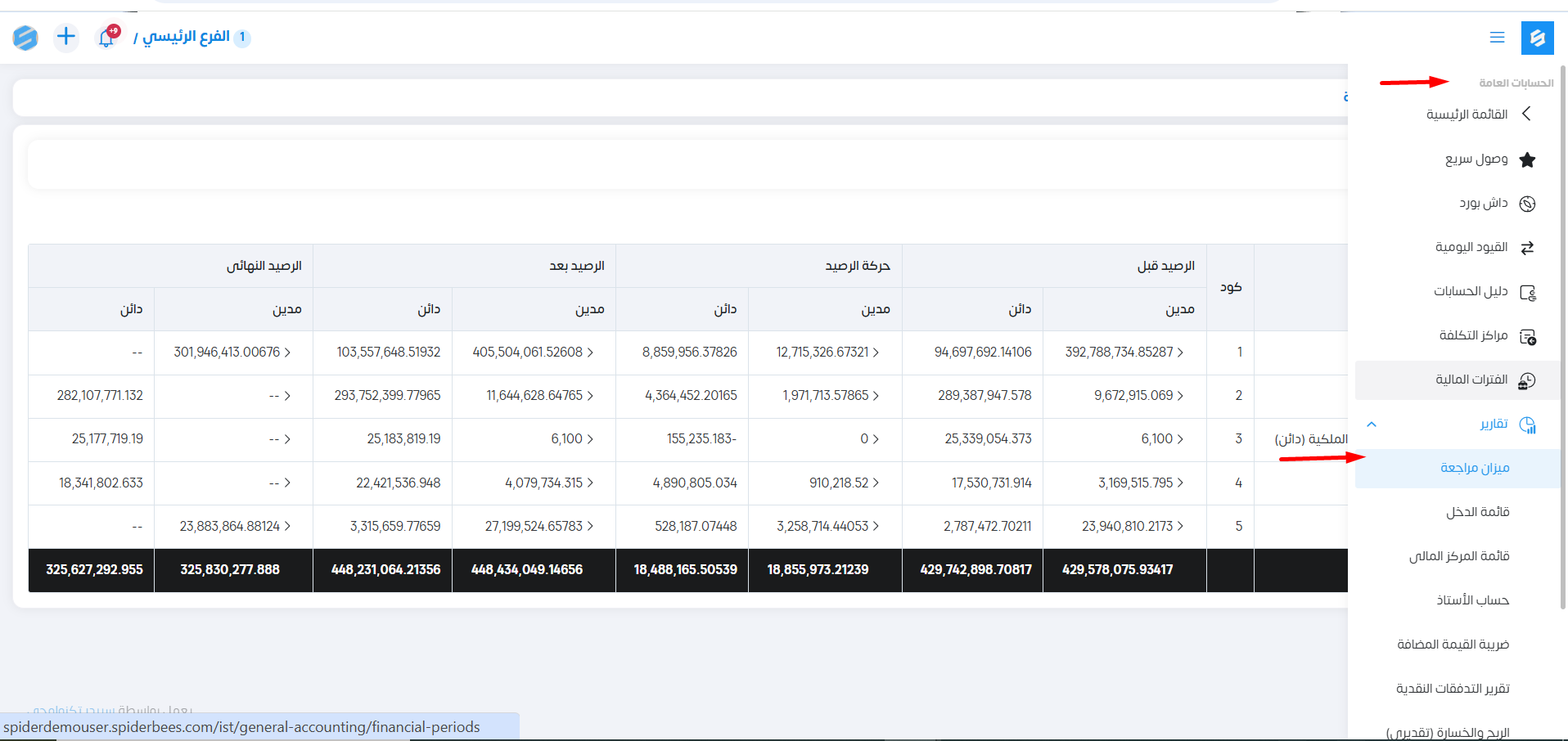
Task: Open قائمة الدخل income statement report
Action: 1477,512
